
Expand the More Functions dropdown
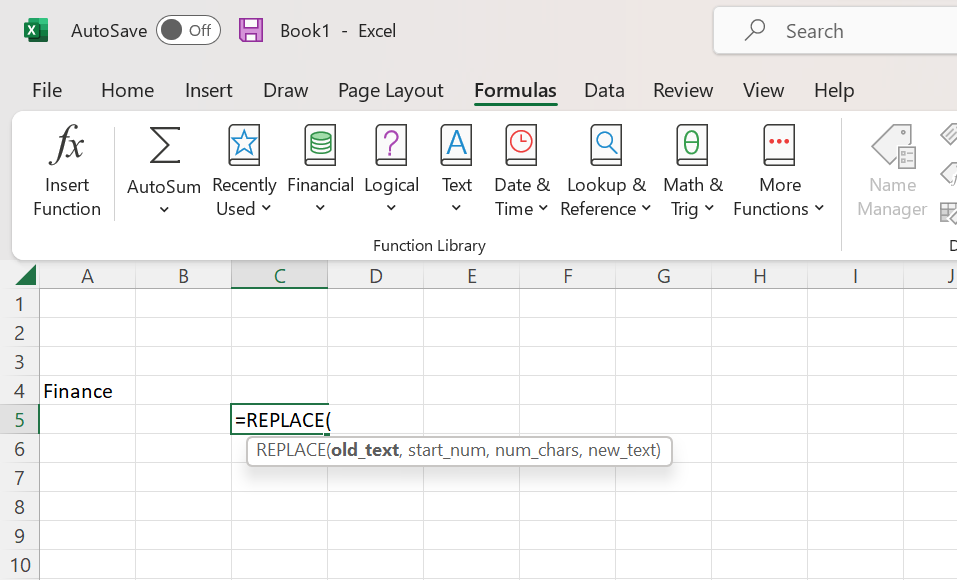coord(819,209)
